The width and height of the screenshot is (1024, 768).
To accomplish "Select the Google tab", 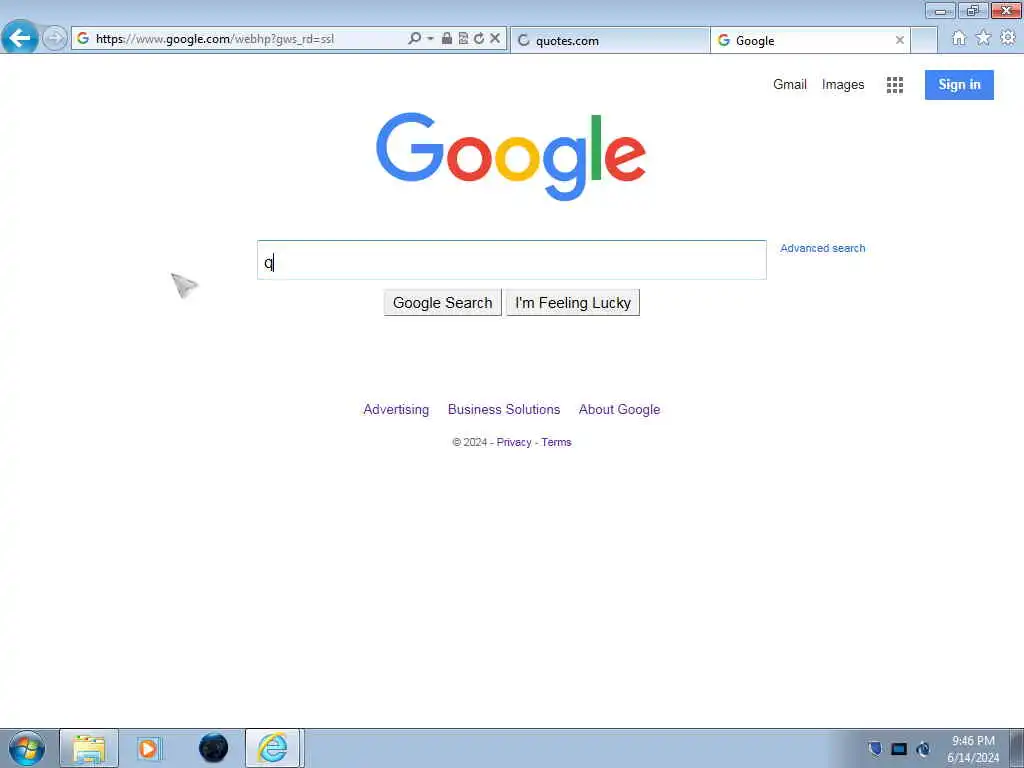I will coord(810,40).
